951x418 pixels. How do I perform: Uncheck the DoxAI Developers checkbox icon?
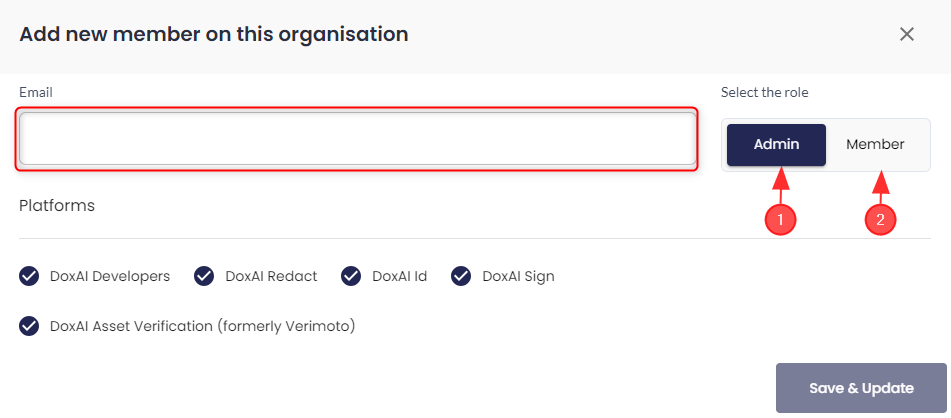point(29,276)
